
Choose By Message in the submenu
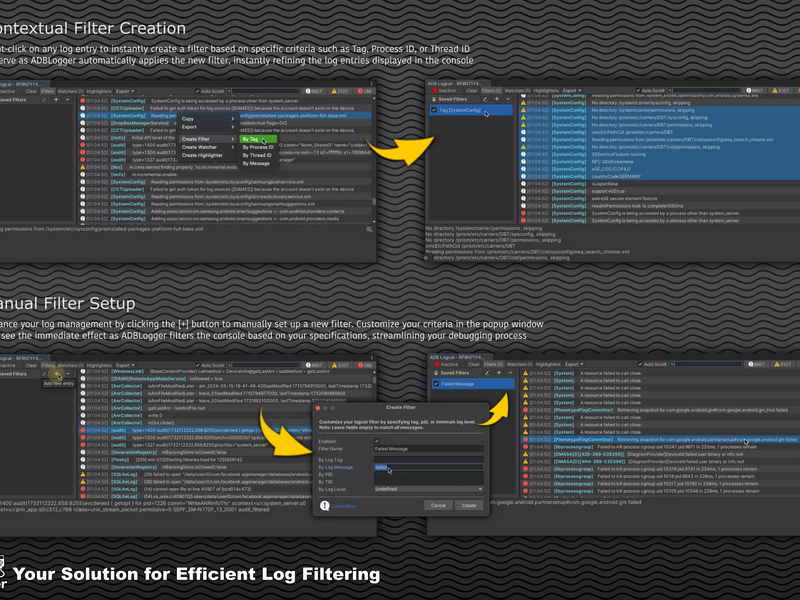point(258,163)
